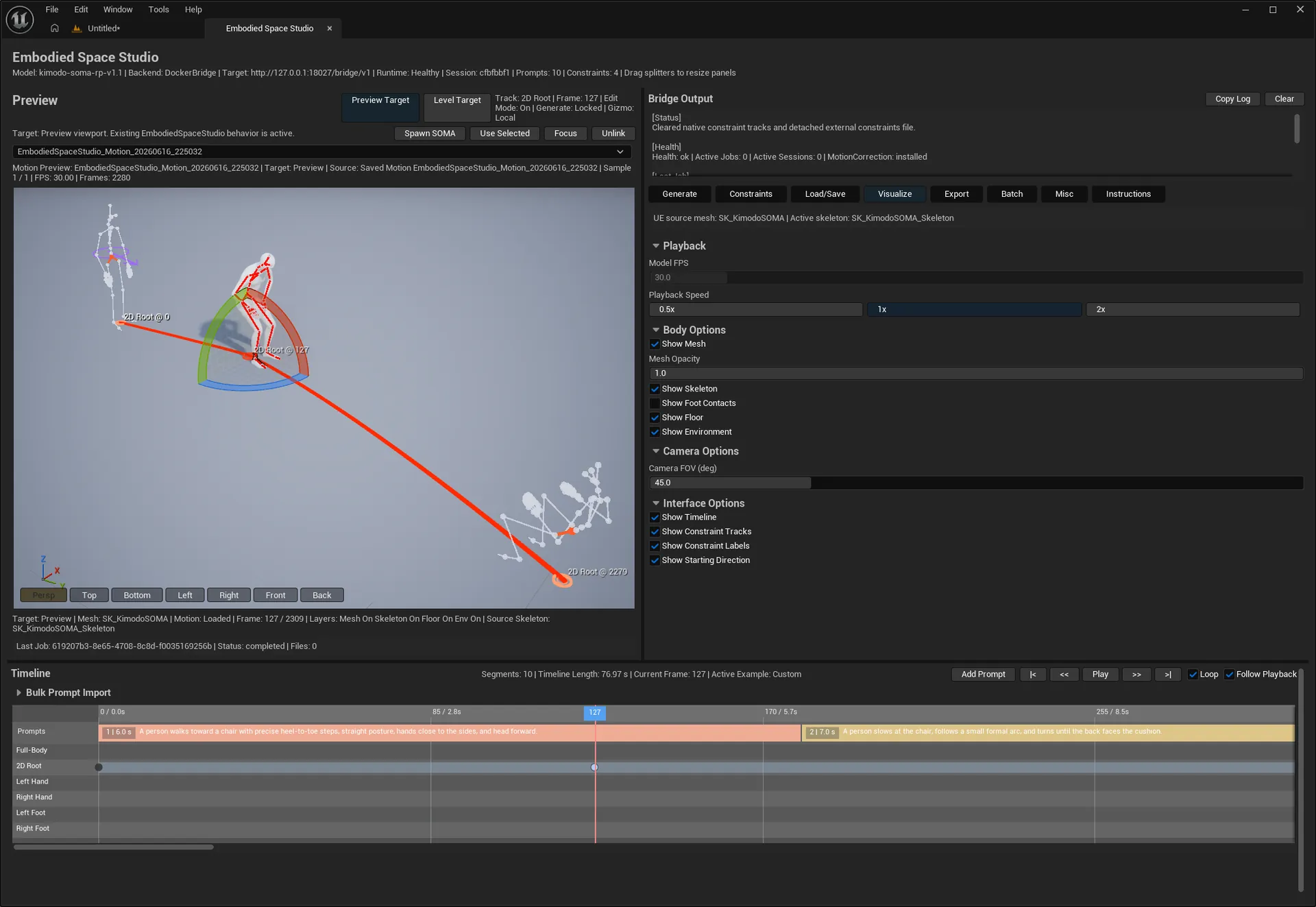Set playback speed to 0.5x
The height and width of the screenshot is (907, 1316).
pos(755,310)
